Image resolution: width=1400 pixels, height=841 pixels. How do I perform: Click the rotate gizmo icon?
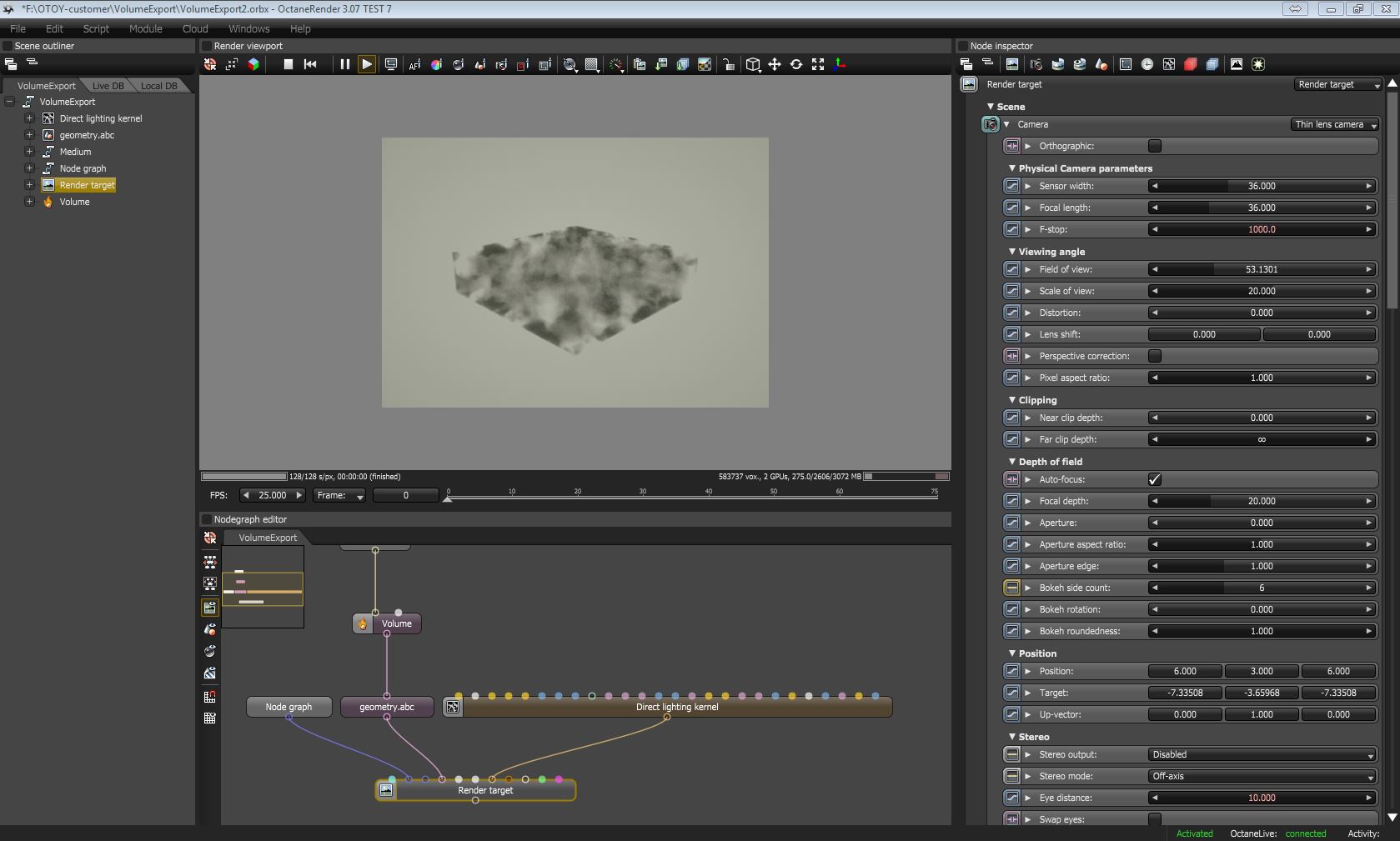click(x=796, y=64)
